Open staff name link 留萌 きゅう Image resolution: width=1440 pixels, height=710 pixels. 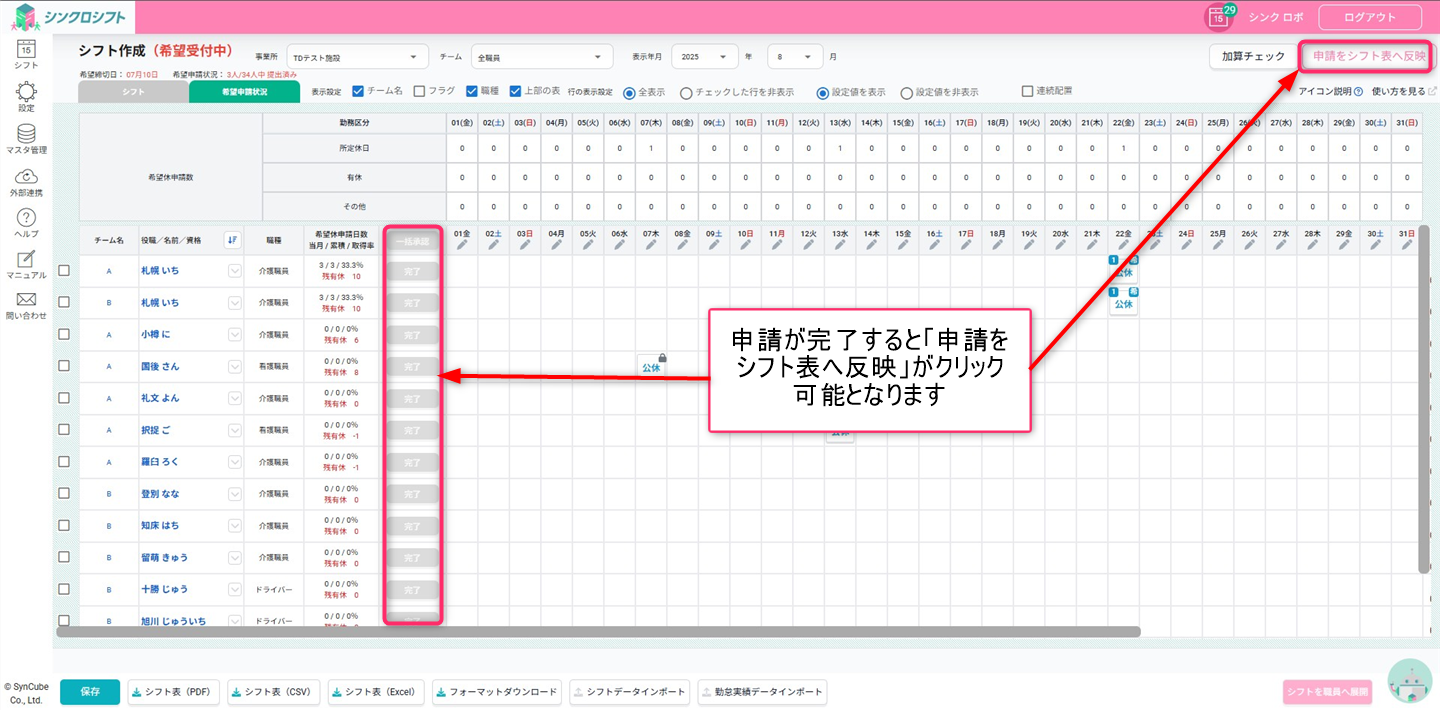164,558
